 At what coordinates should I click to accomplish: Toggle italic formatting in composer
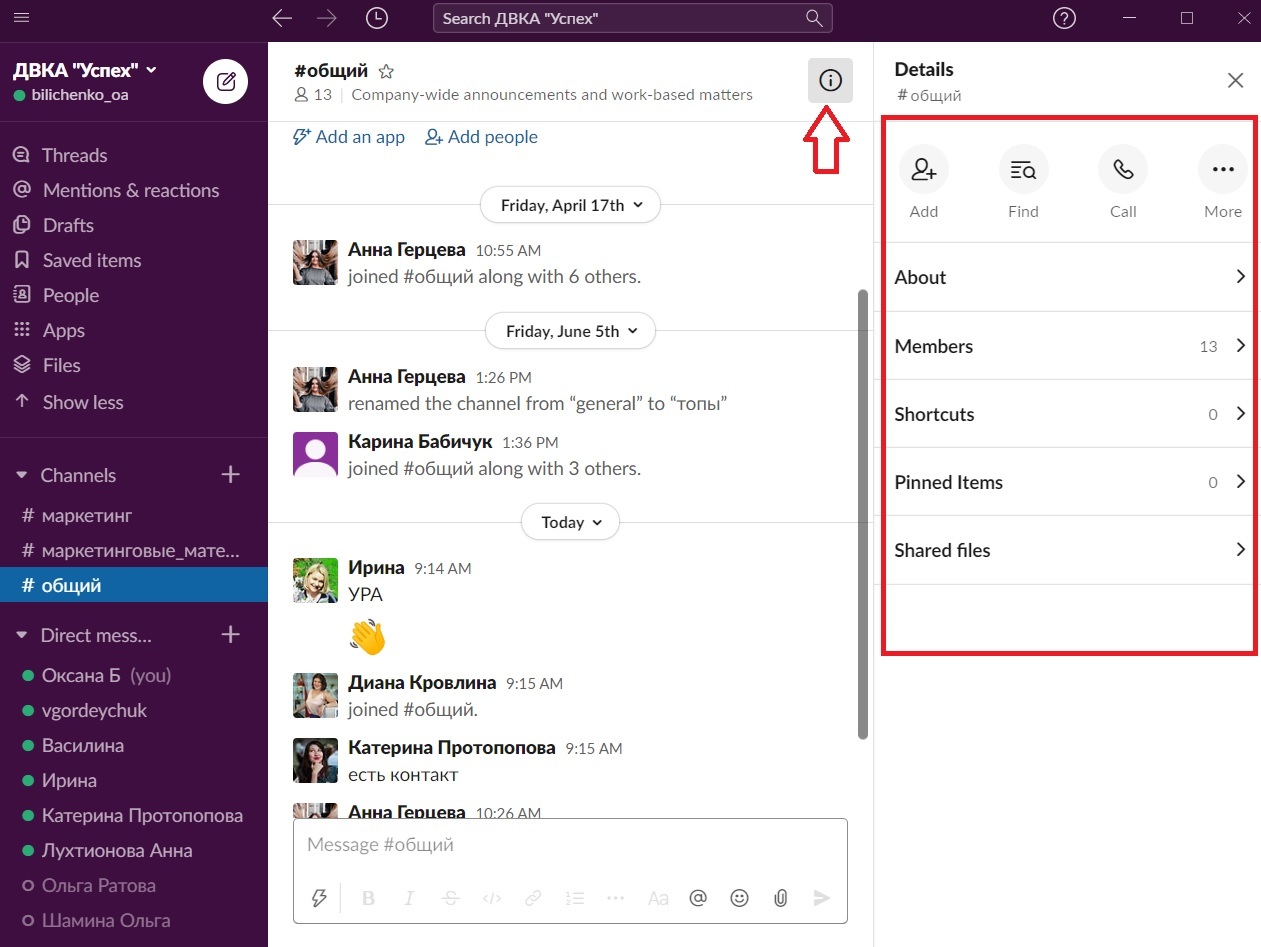click(409, 898)
